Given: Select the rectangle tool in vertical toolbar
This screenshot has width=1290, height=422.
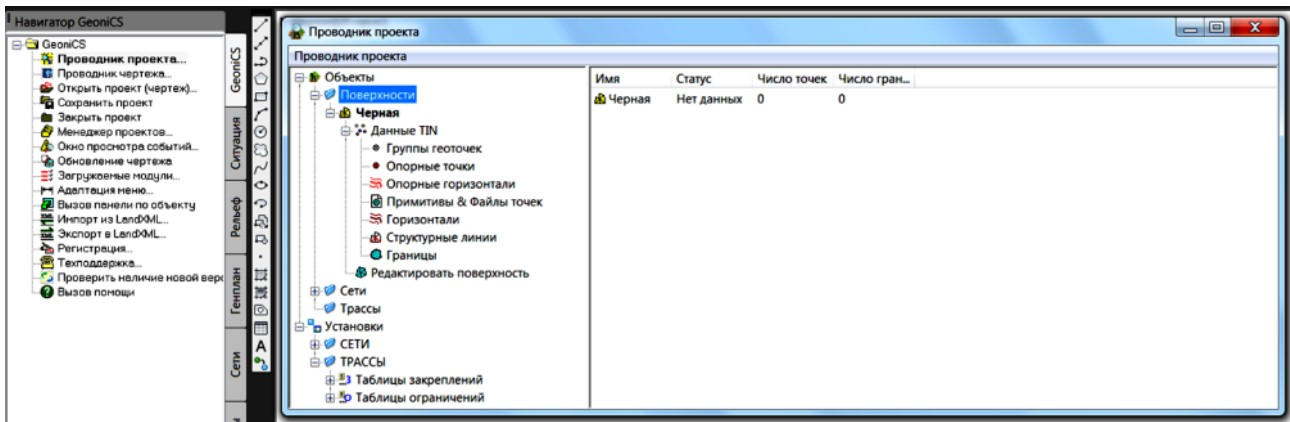Looking at the screenshot, I should click(261, 96).
